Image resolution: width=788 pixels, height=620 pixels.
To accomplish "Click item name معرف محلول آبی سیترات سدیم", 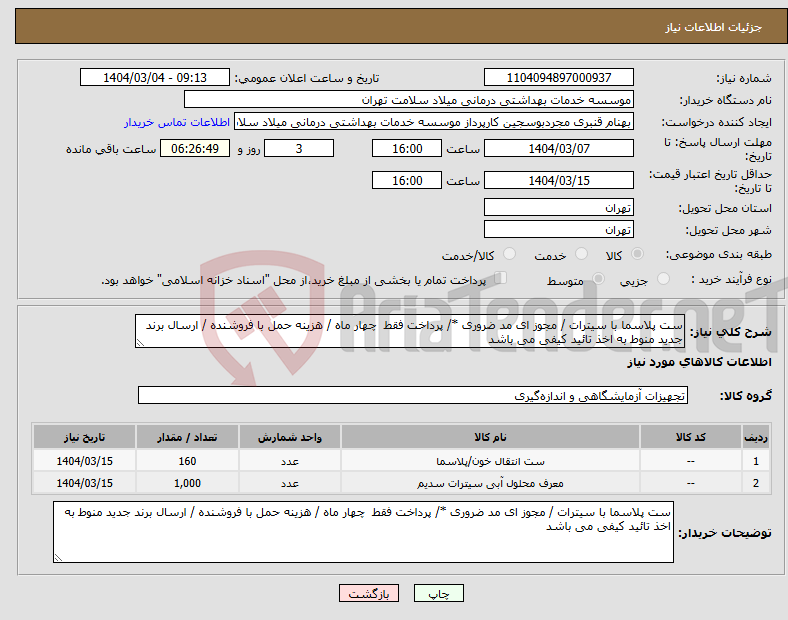I will (490, 483).
